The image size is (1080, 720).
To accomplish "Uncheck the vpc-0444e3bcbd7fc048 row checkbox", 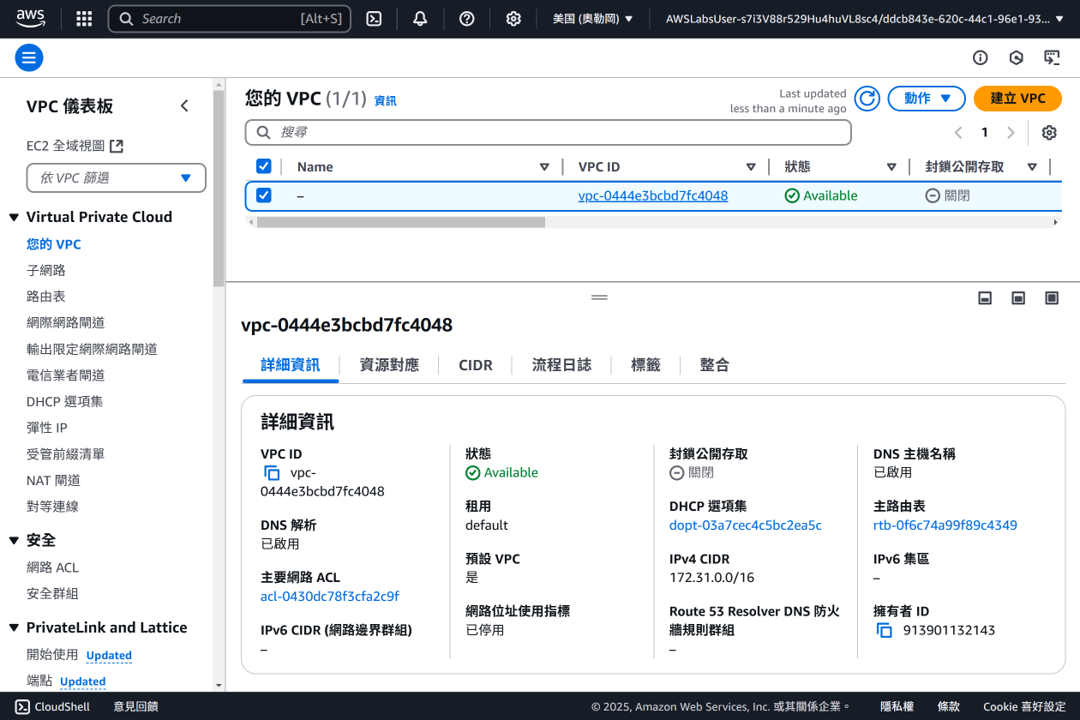I will (264, 196).
